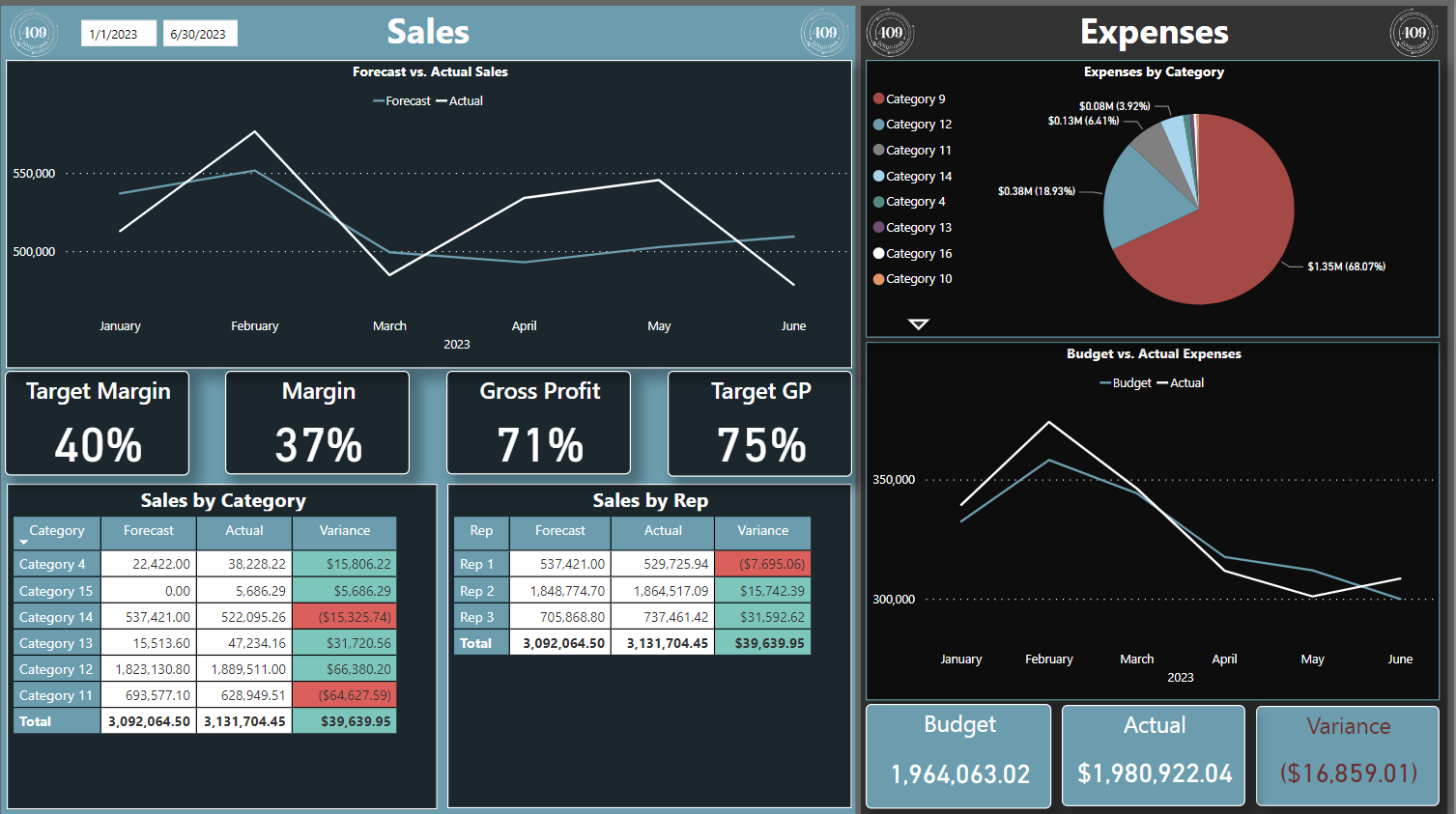
Task: Select the Category 15 table row
Action: (205, 591)
